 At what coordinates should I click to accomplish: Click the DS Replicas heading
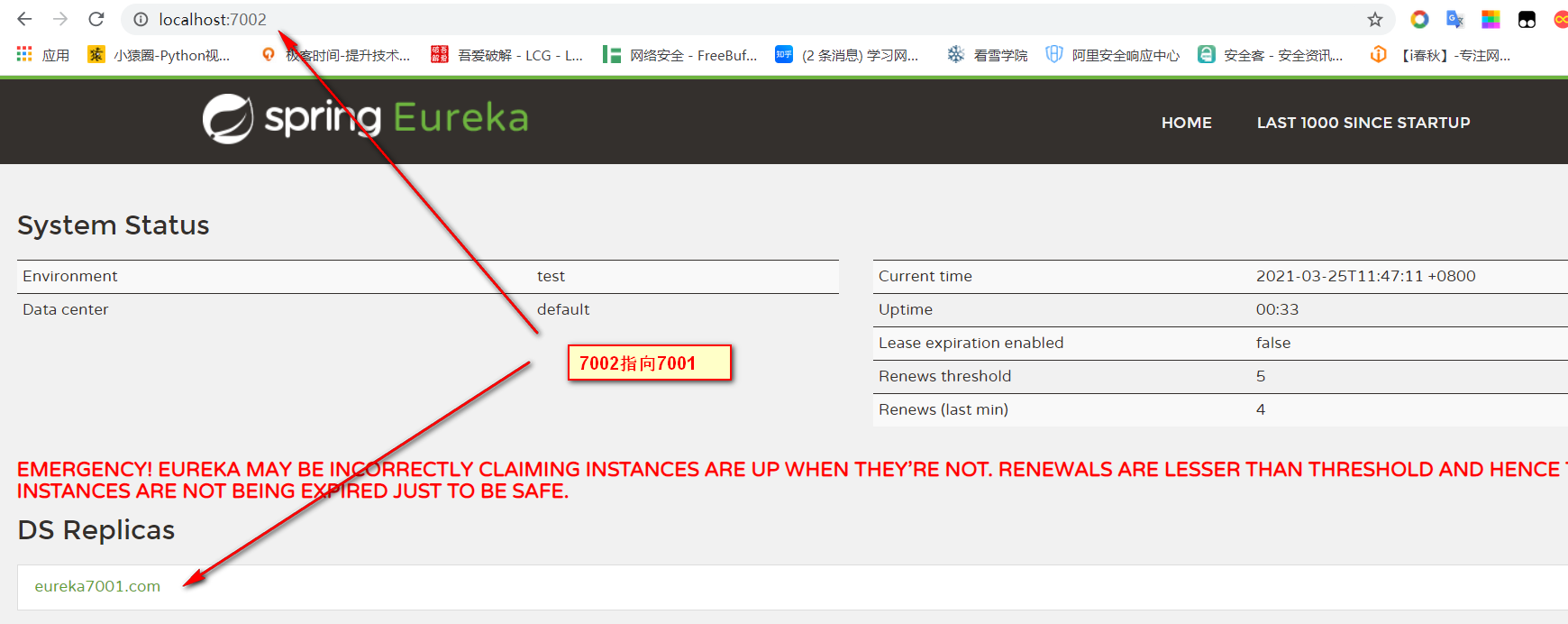coord(96,530)
